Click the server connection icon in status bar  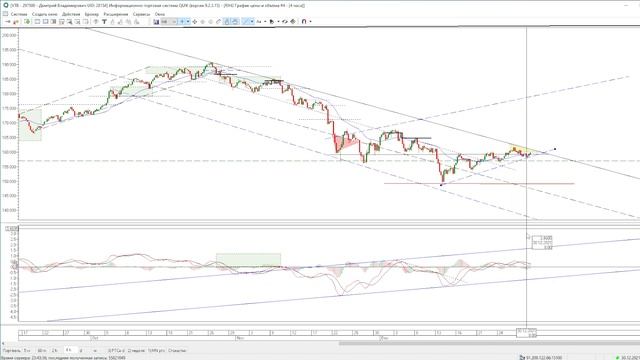tap(522, 358)
